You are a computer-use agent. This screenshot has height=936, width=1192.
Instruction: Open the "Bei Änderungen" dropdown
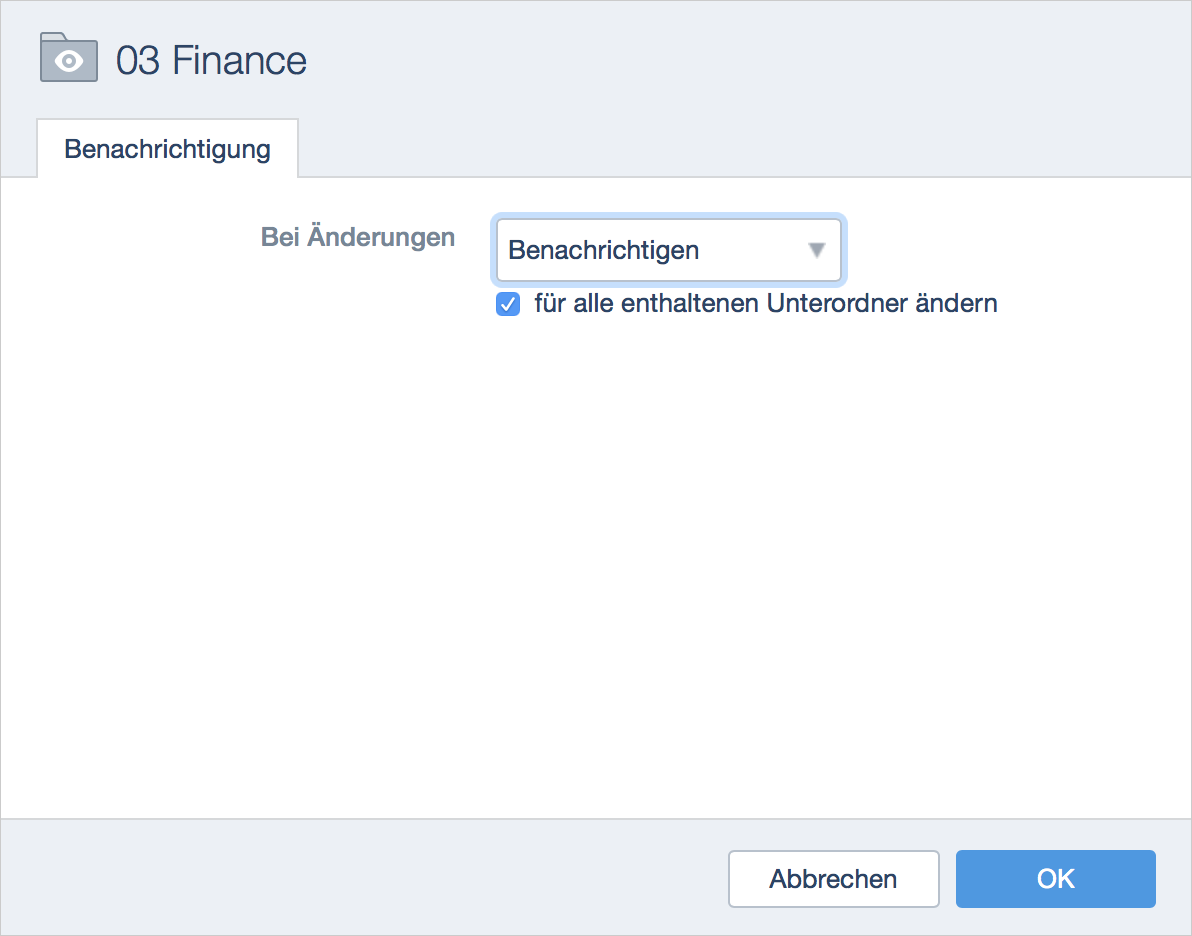(x=668, y=250)
